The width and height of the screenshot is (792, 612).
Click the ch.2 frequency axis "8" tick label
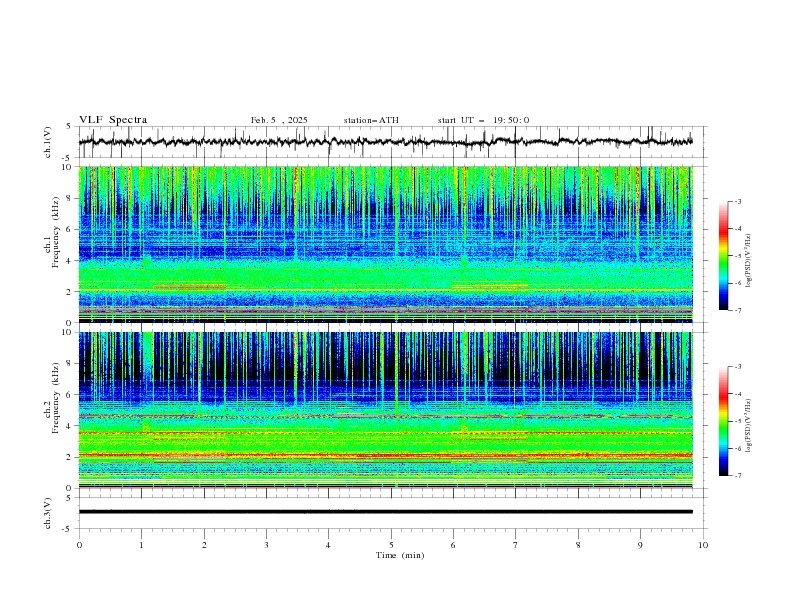[71, 364]
